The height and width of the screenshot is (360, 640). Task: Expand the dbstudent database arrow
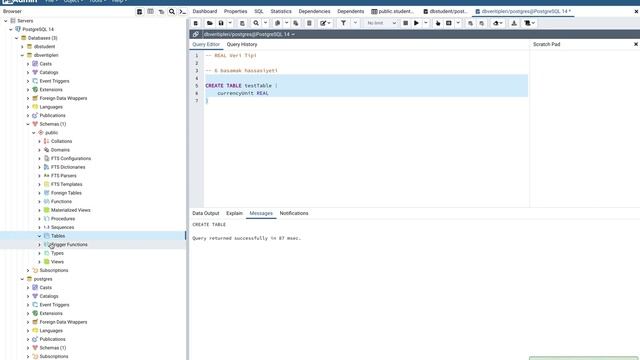point(22,47)
